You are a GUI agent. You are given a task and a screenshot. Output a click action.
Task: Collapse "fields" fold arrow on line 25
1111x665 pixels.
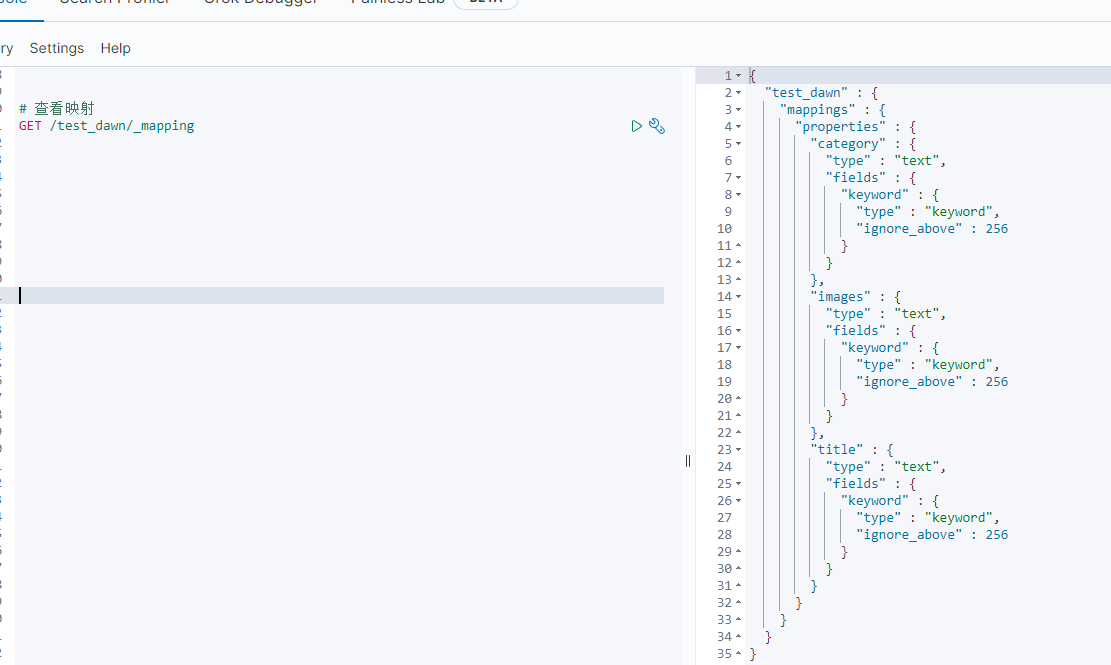[738, 484]
